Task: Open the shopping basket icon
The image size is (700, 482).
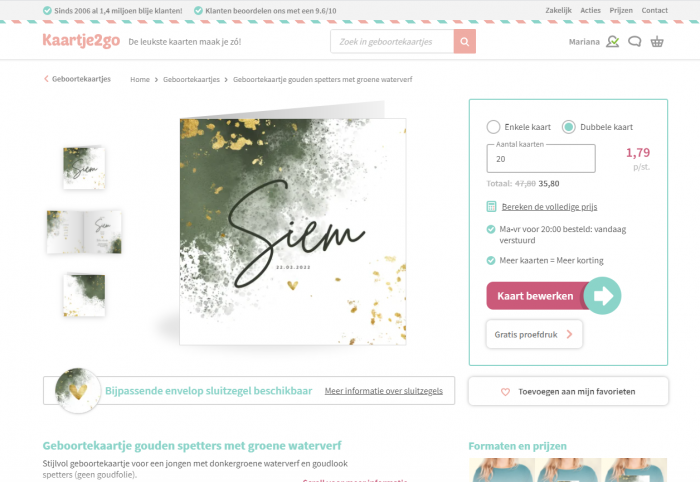Action: tap(657, 42)
